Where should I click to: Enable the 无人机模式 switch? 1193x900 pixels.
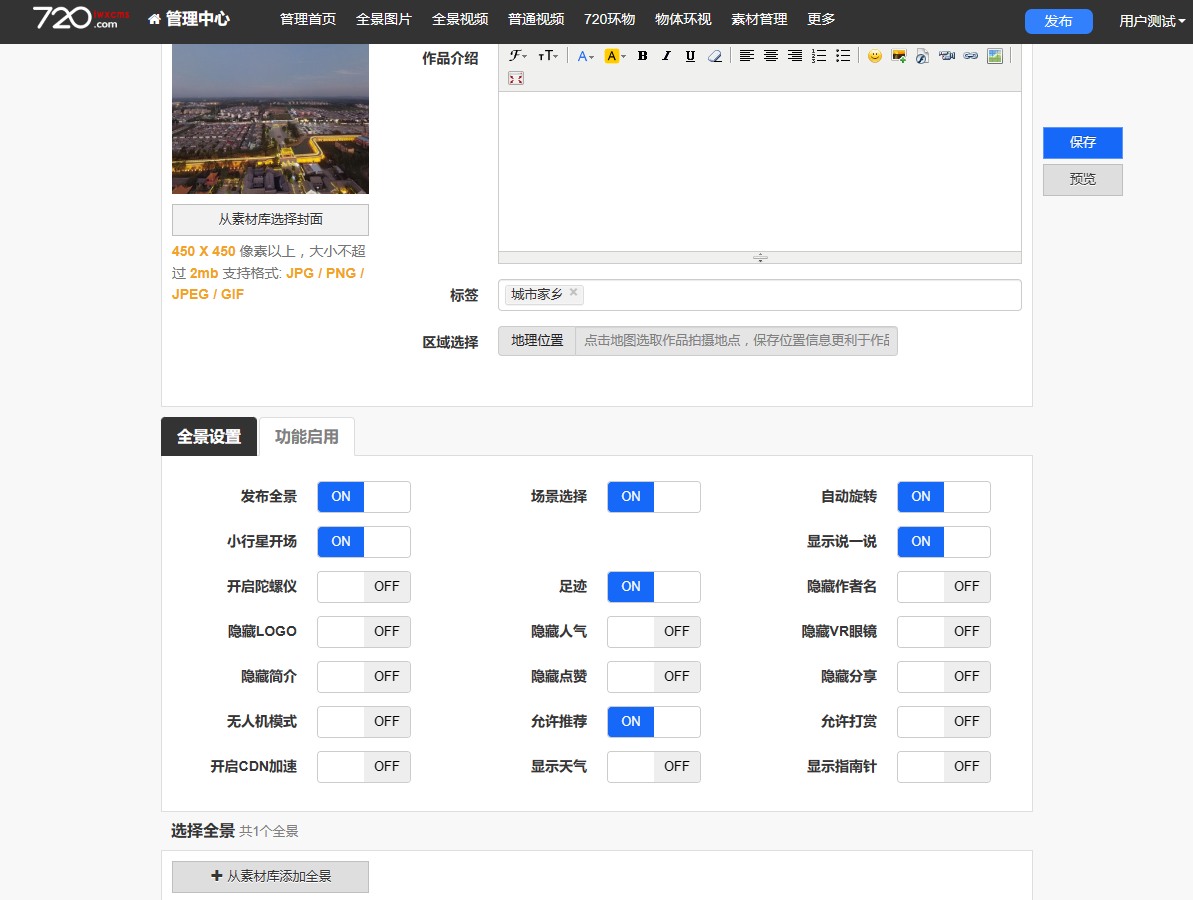point(364,722)
